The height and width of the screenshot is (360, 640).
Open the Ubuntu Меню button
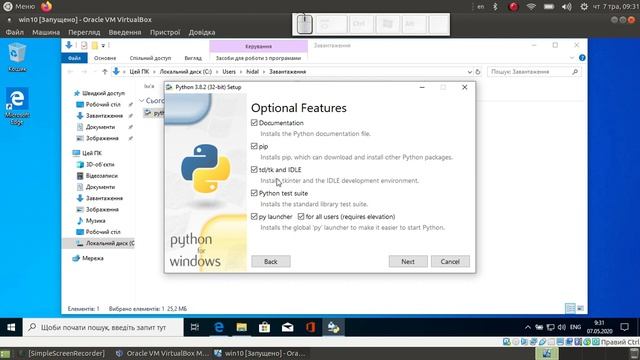(x=19, y=7)
